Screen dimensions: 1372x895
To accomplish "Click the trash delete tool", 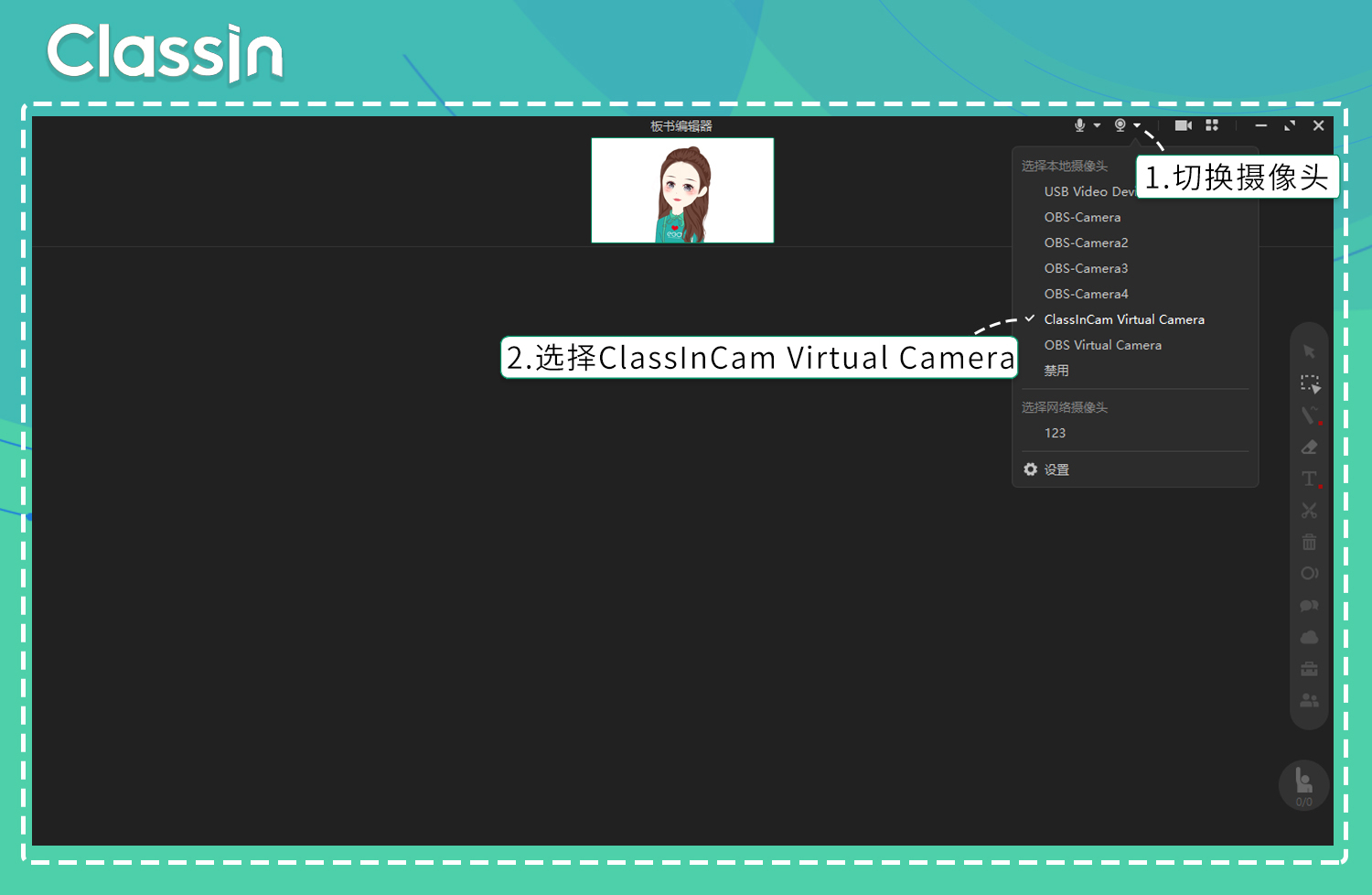I will click(x=1309, y=542).
